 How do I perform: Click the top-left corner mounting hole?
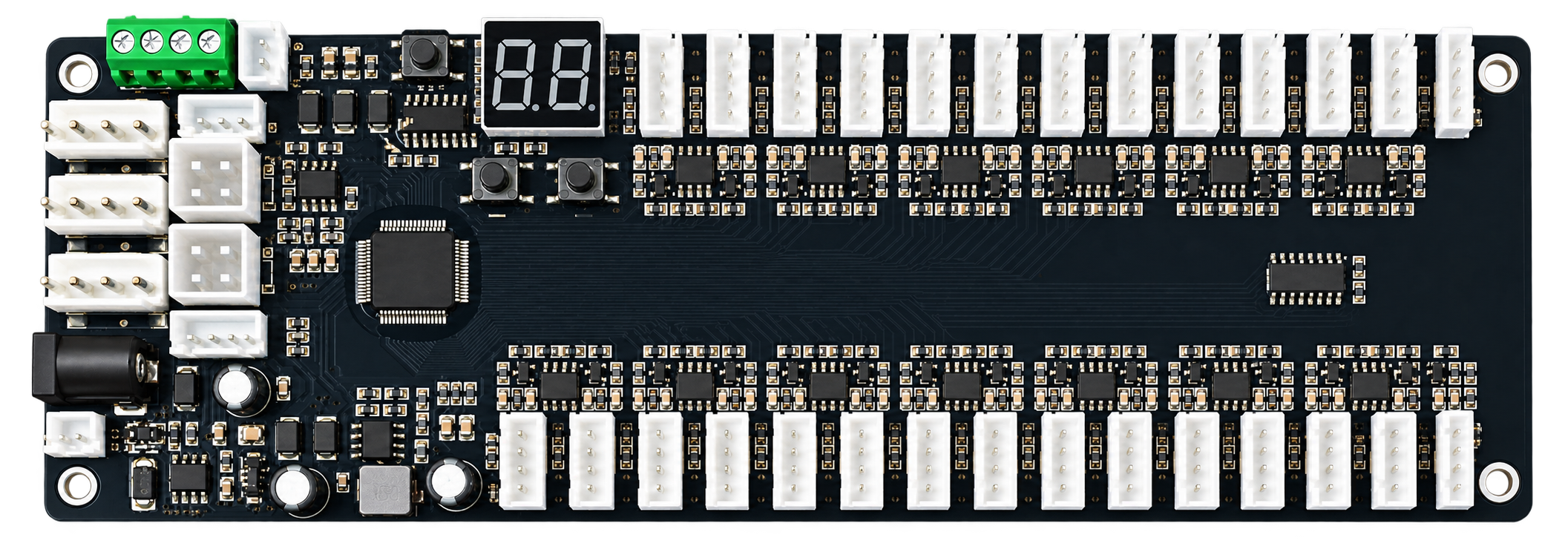(79, 72)
